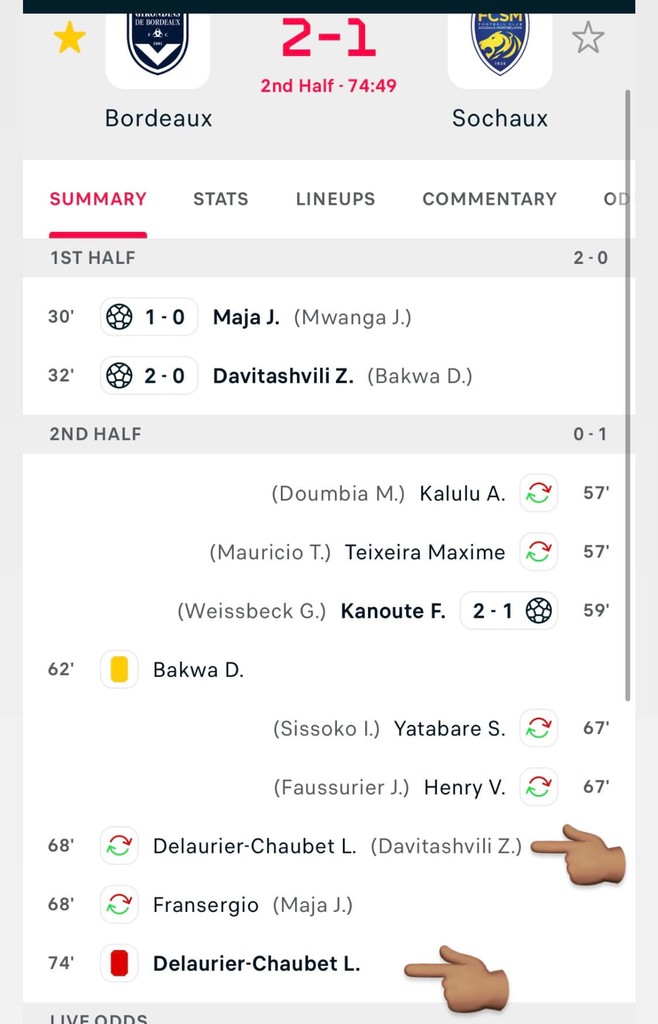Viewport: 658px width, 1024px height.
Task: Switch to the LINEUPS tab
Action: tap(335, 199)
